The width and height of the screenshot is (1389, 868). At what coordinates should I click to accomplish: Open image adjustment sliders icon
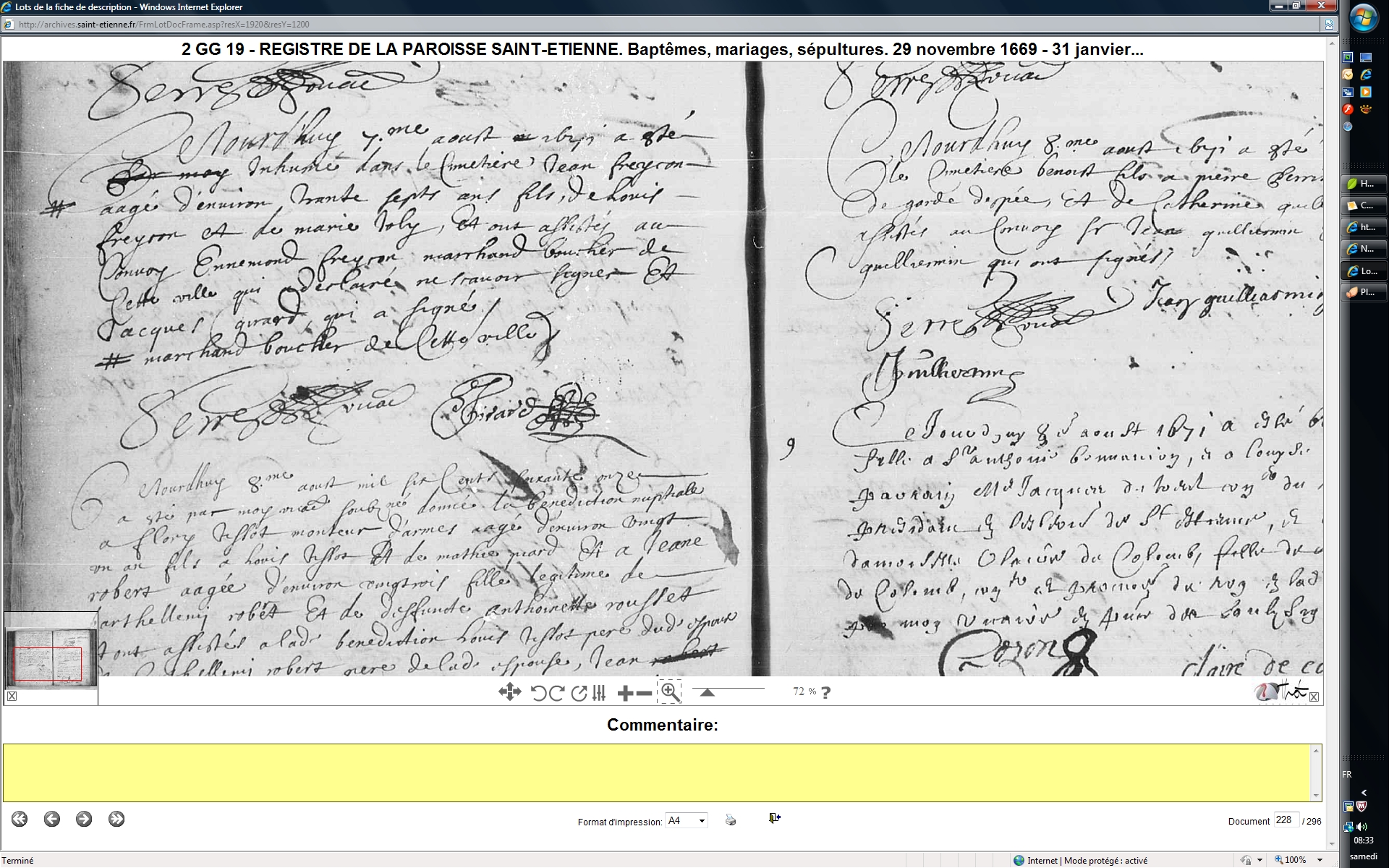[599, 693]
